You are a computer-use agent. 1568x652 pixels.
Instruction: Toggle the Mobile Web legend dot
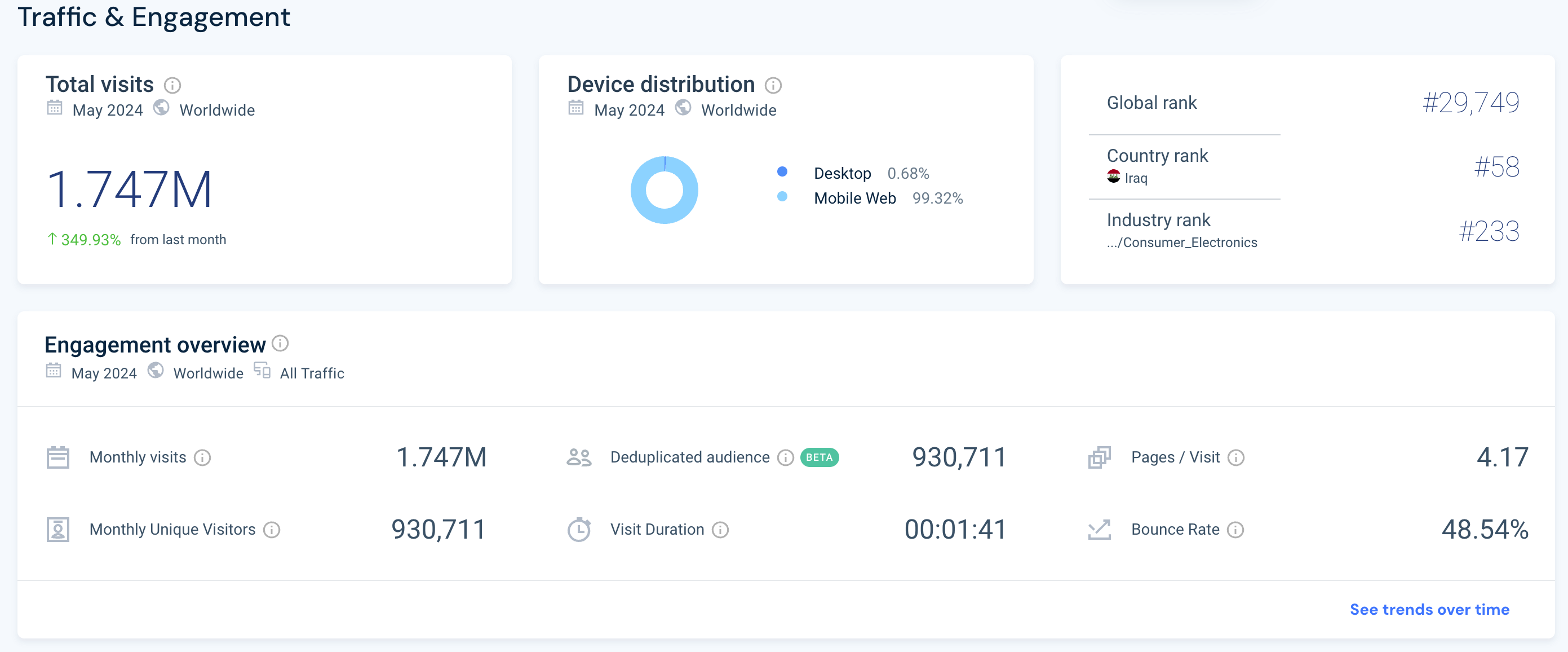coord(782,197)
